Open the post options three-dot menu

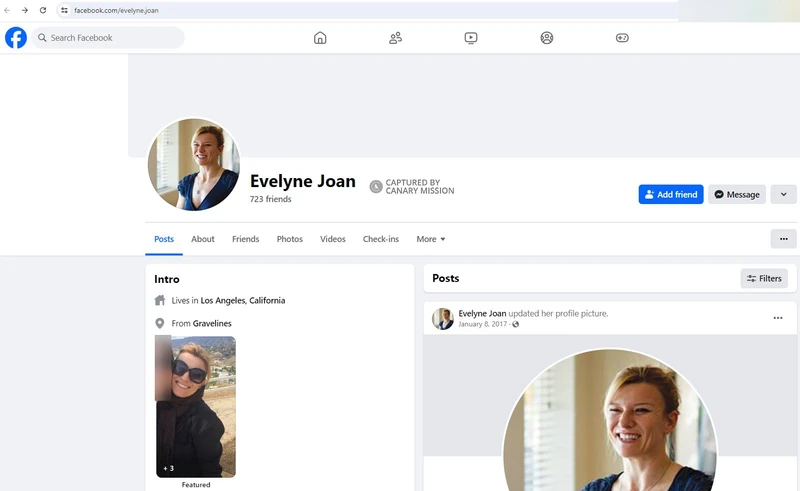click(778, 318)
